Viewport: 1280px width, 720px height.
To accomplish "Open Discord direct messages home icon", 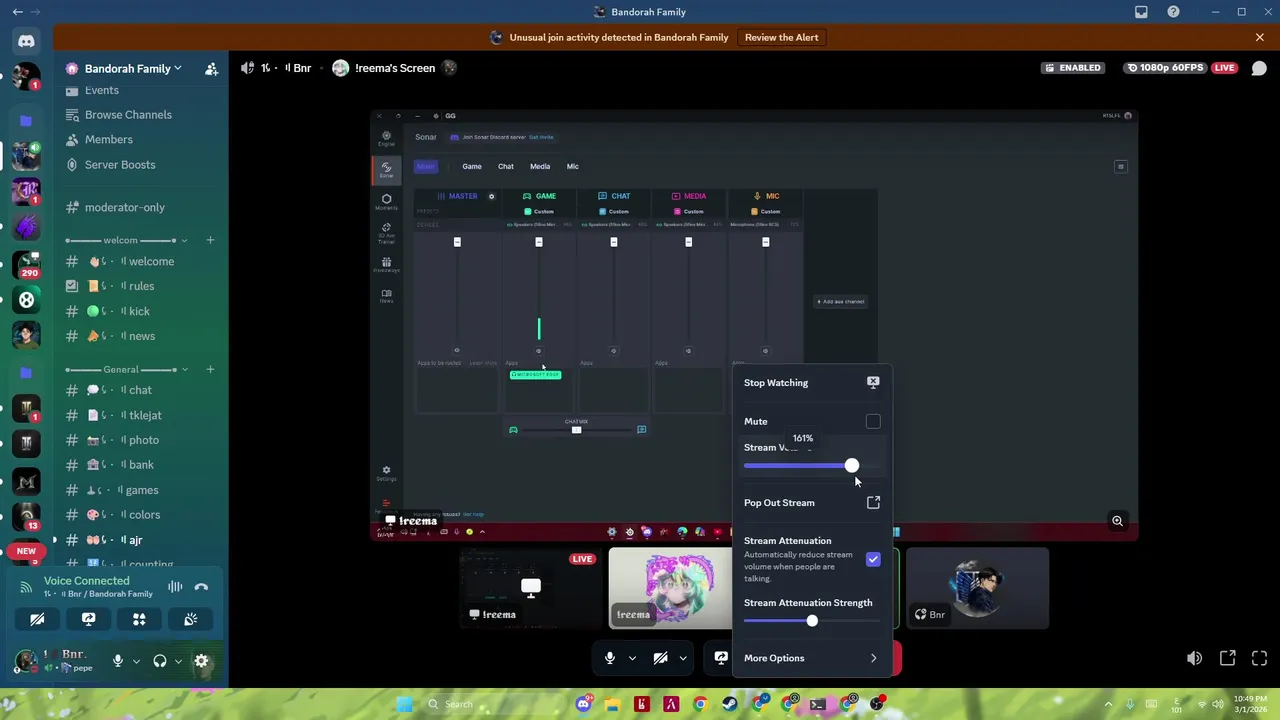I will (x=26, y=42).
